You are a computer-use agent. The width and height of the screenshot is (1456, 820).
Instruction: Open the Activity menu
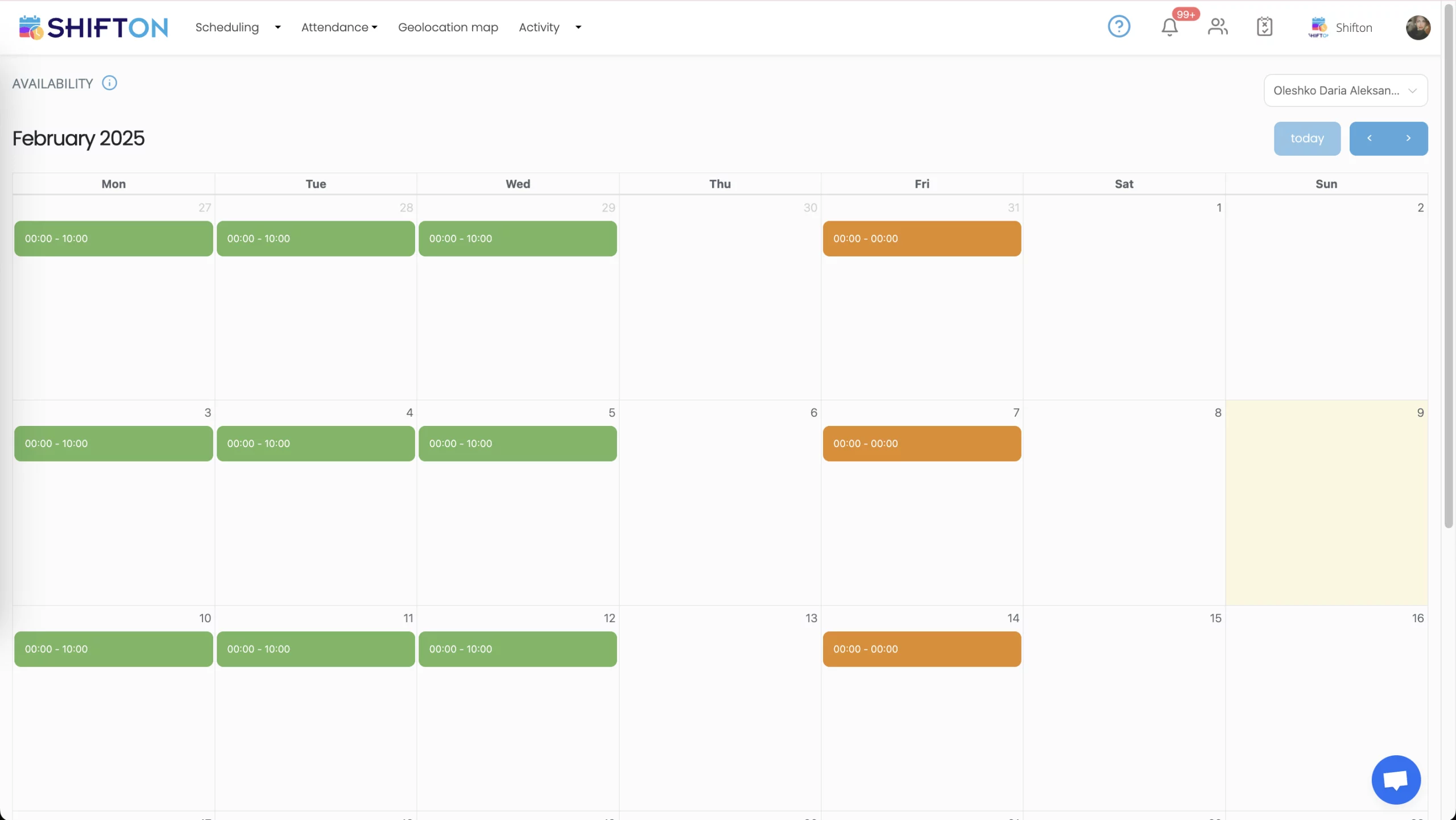point(539,27)
